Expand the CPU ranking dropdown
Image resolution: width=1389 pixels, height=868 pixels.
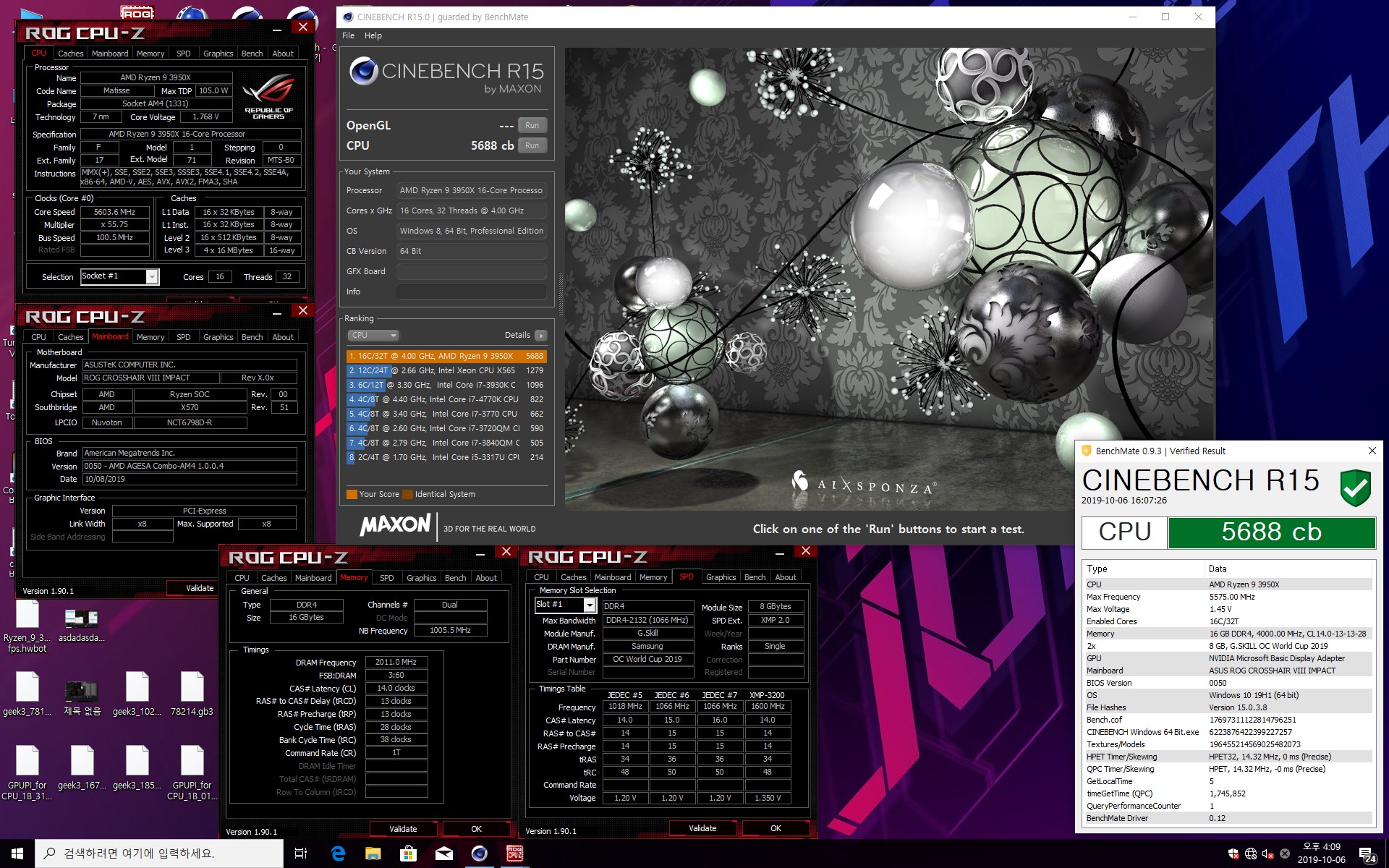(x=373, y=336)
